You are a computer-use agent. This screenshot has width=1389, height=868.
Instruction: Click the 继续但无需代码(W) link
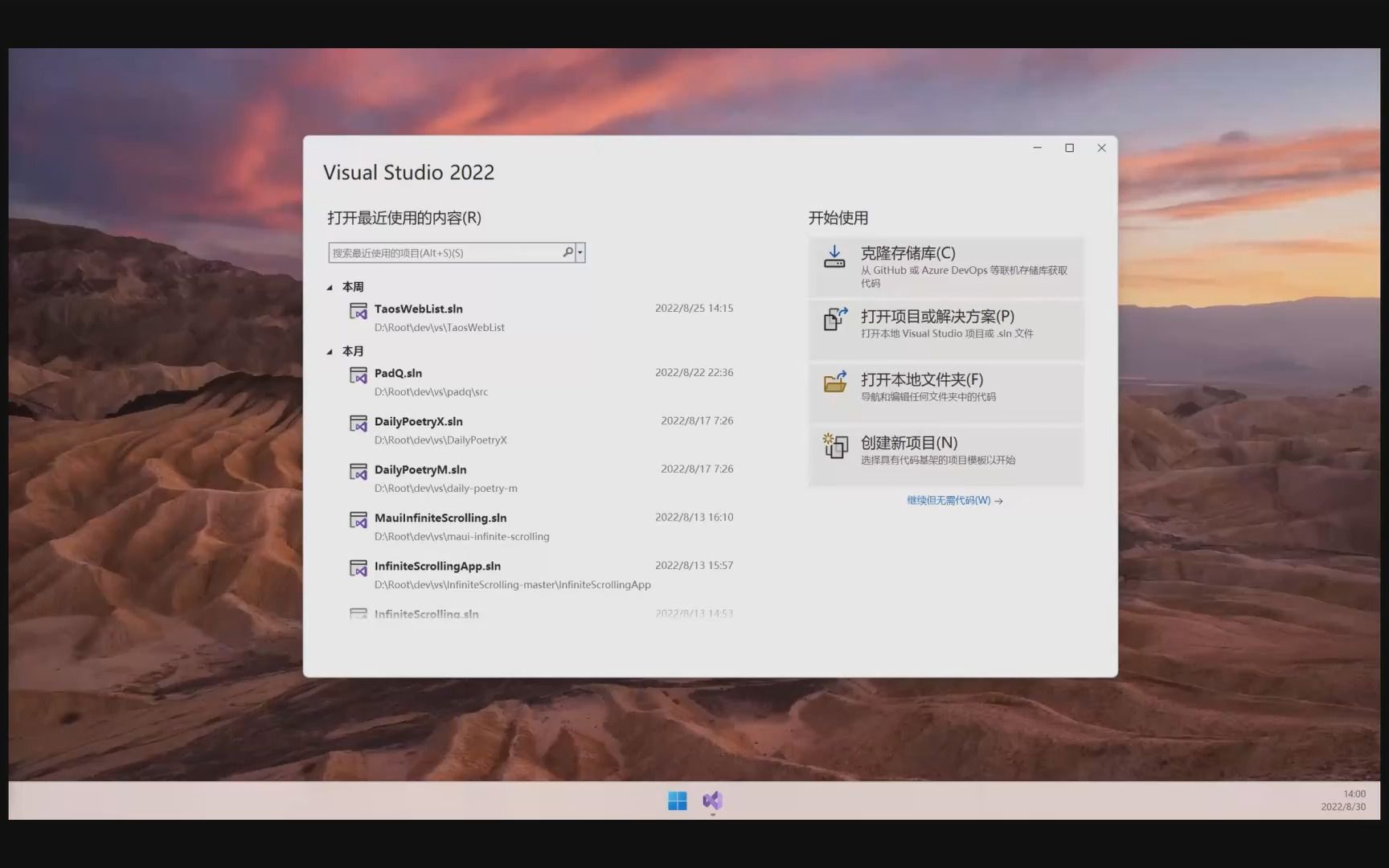coord(954,500)
